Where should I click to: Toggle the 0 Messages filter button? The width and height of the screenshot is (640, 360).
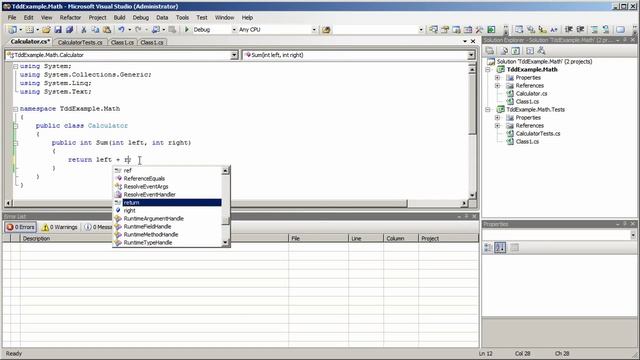coord(98,227)
